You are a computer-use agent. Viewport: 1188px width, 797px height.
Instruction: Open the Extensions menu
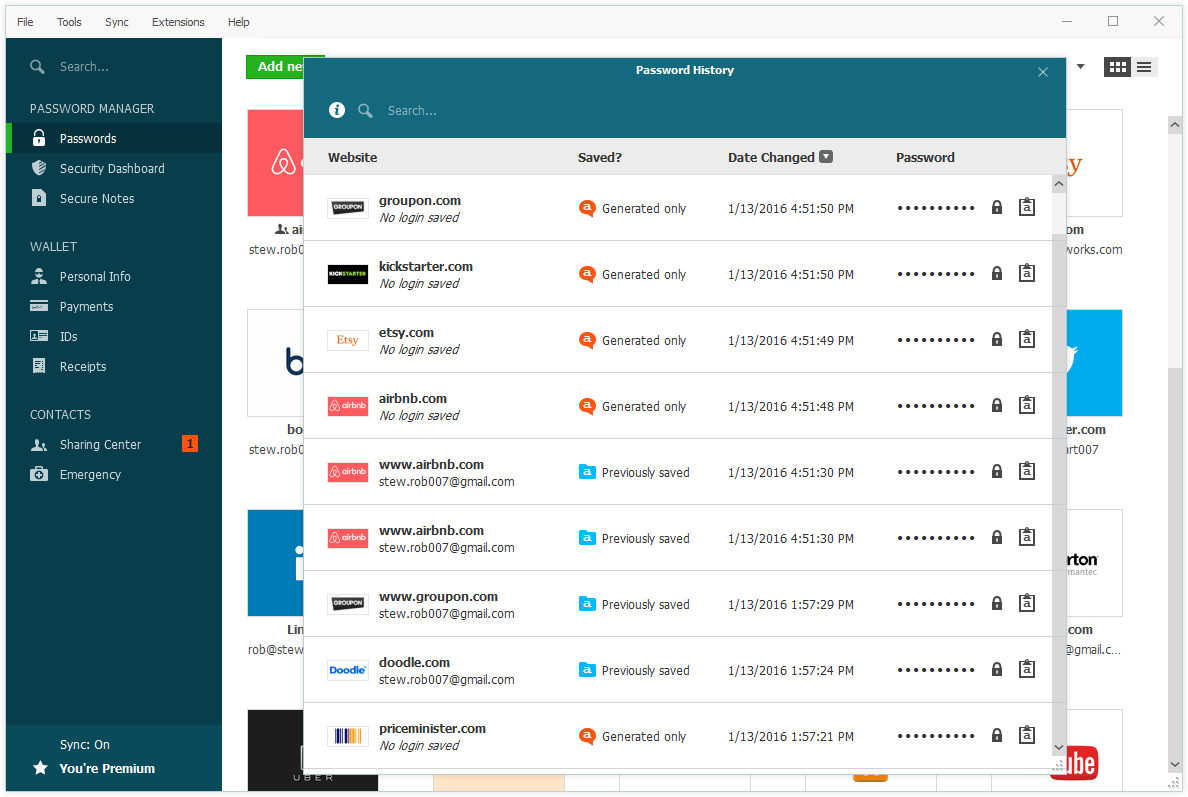click(x=178, y=22)
